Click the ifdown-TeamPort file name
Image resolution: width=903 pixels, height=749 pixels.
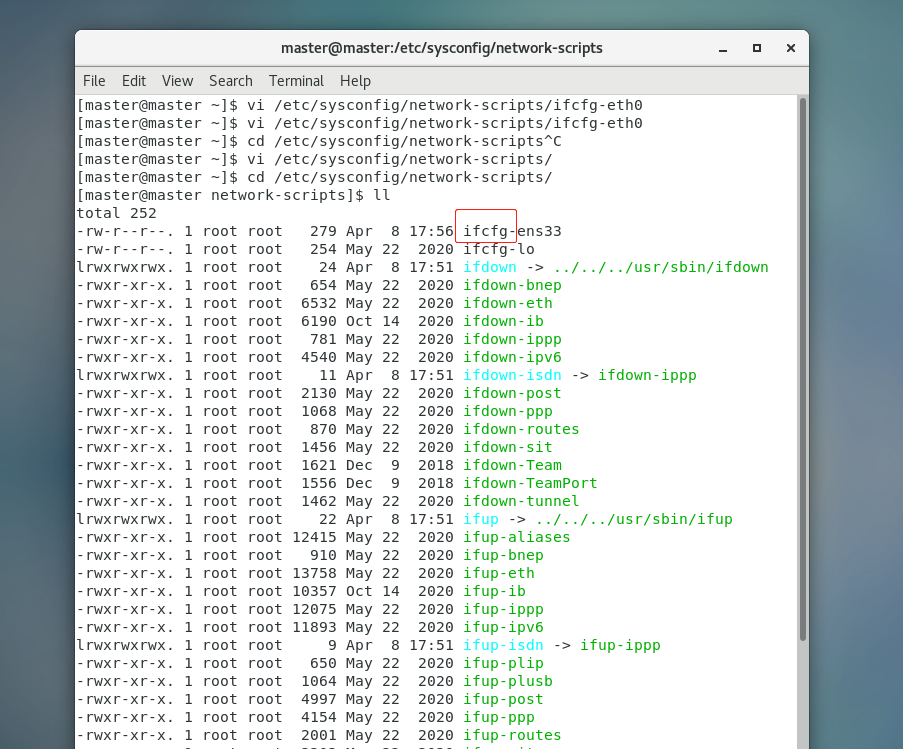tap(530, 484)
